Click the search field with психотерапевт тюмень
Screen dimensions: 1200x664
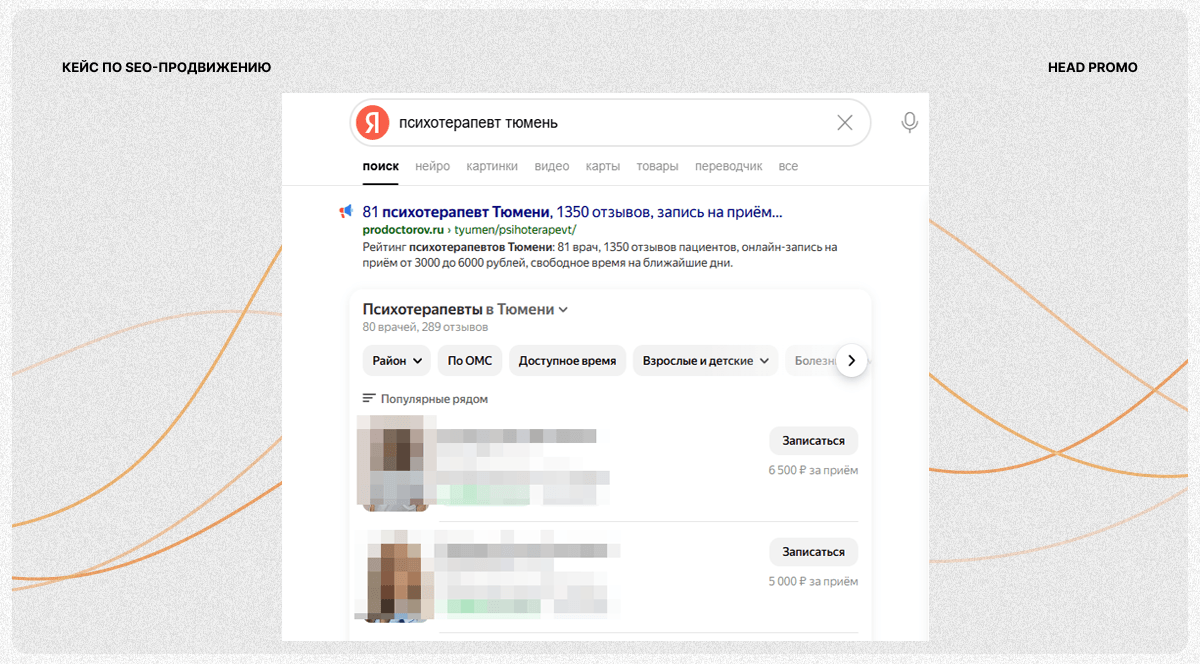tap(610, 123)
